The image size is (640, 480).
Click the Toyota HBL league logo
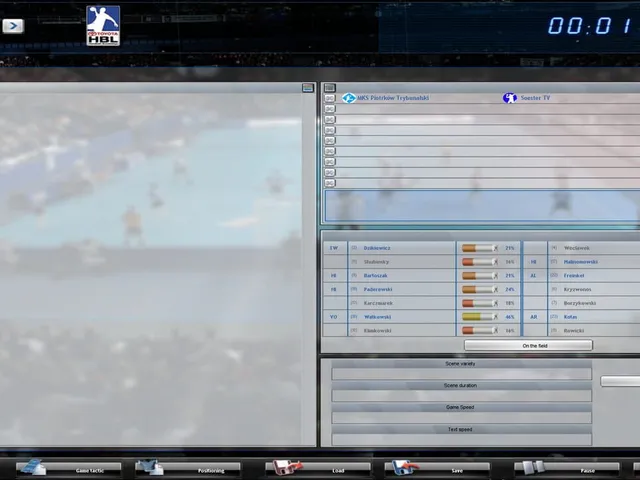pyautogui.click(x=103, y=25)
